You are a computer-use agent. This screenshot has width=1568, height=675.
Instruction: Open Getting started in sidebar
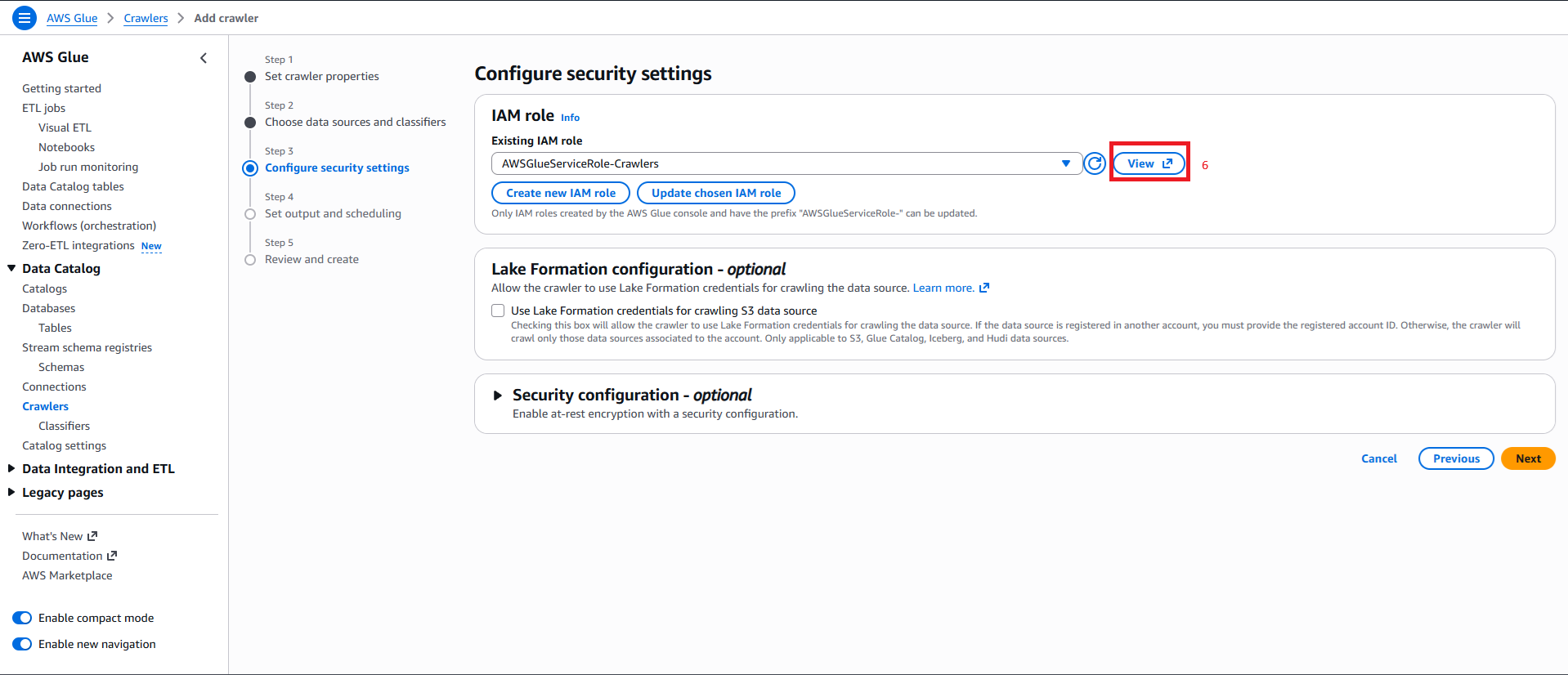(x=61, y=88)
